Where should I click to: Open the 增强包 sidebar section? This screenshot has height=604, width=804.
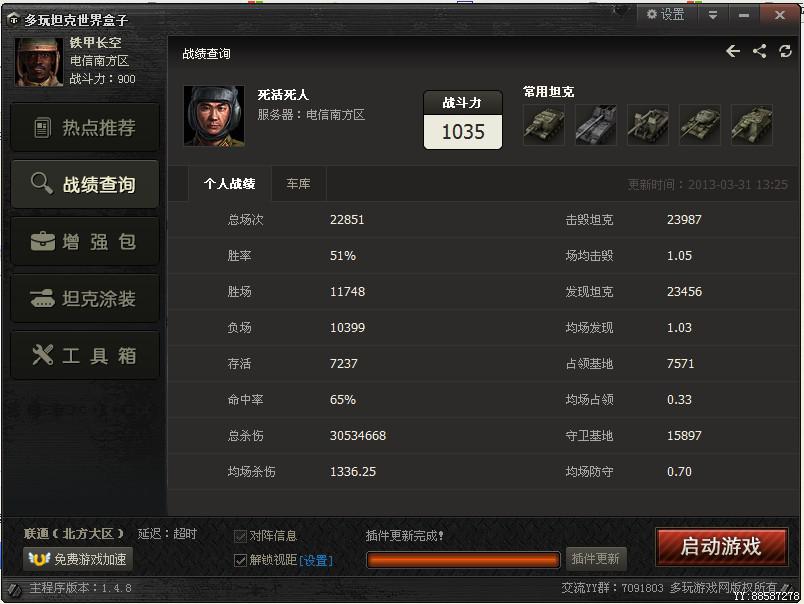(x=85, y=241)
